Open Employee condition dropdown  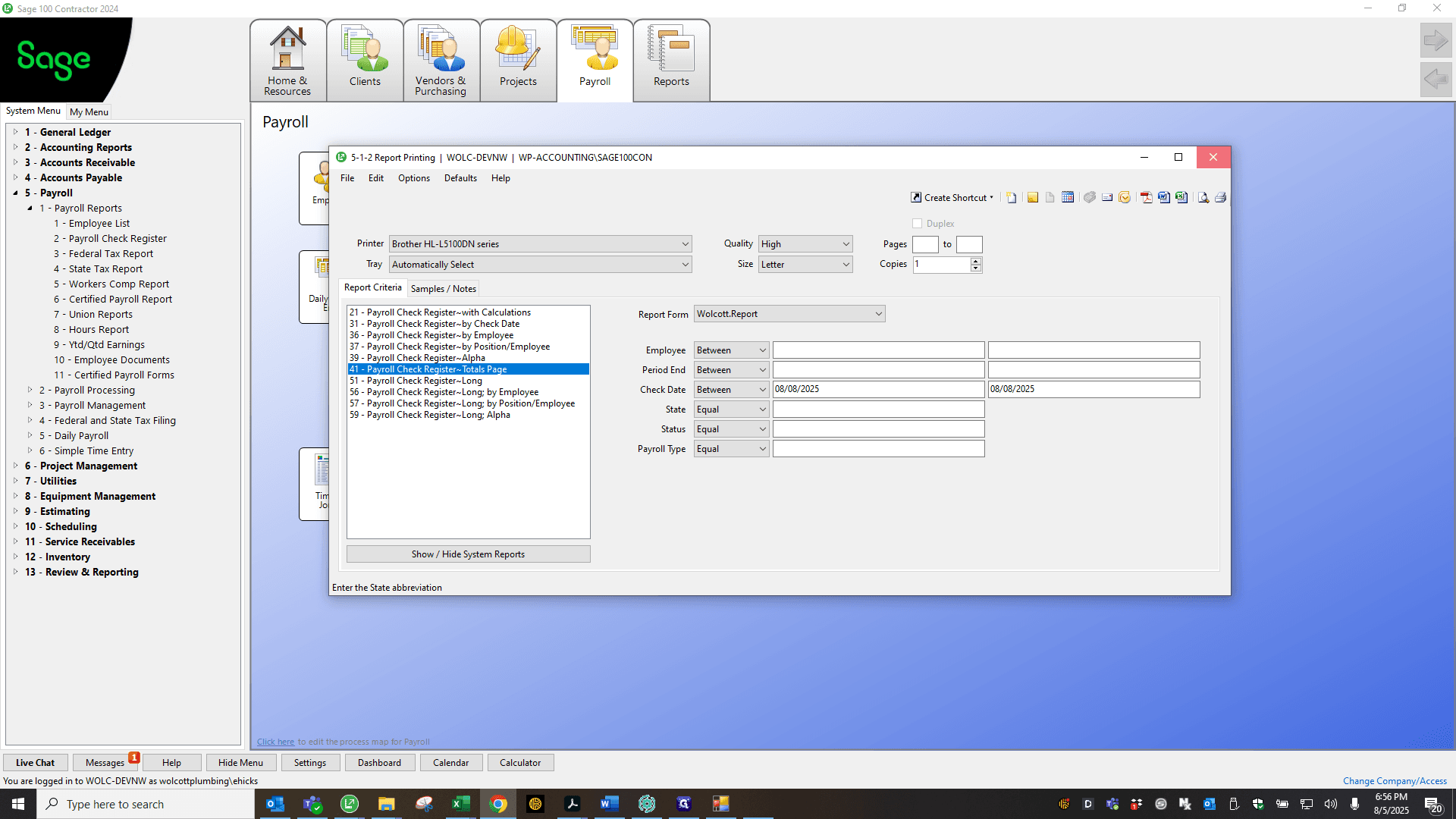tap(731, 350)
